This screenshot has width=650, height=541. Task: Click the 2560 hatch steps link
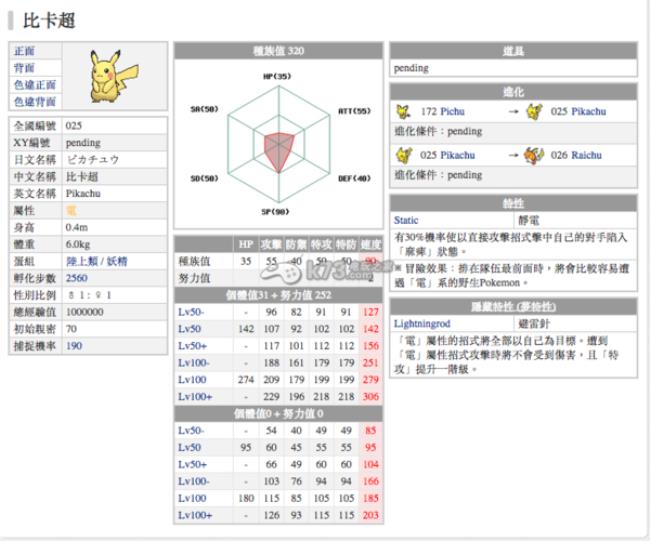click(x=77, y=278)
